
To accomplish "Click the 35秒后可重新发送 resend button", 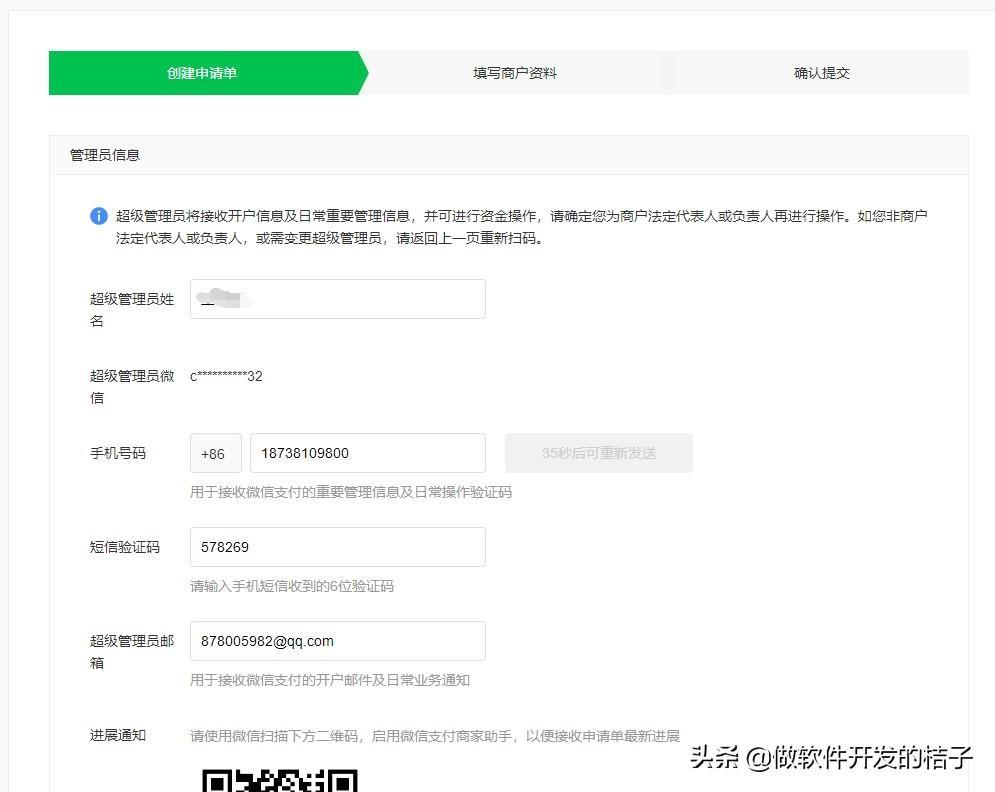I will [598, 453].
